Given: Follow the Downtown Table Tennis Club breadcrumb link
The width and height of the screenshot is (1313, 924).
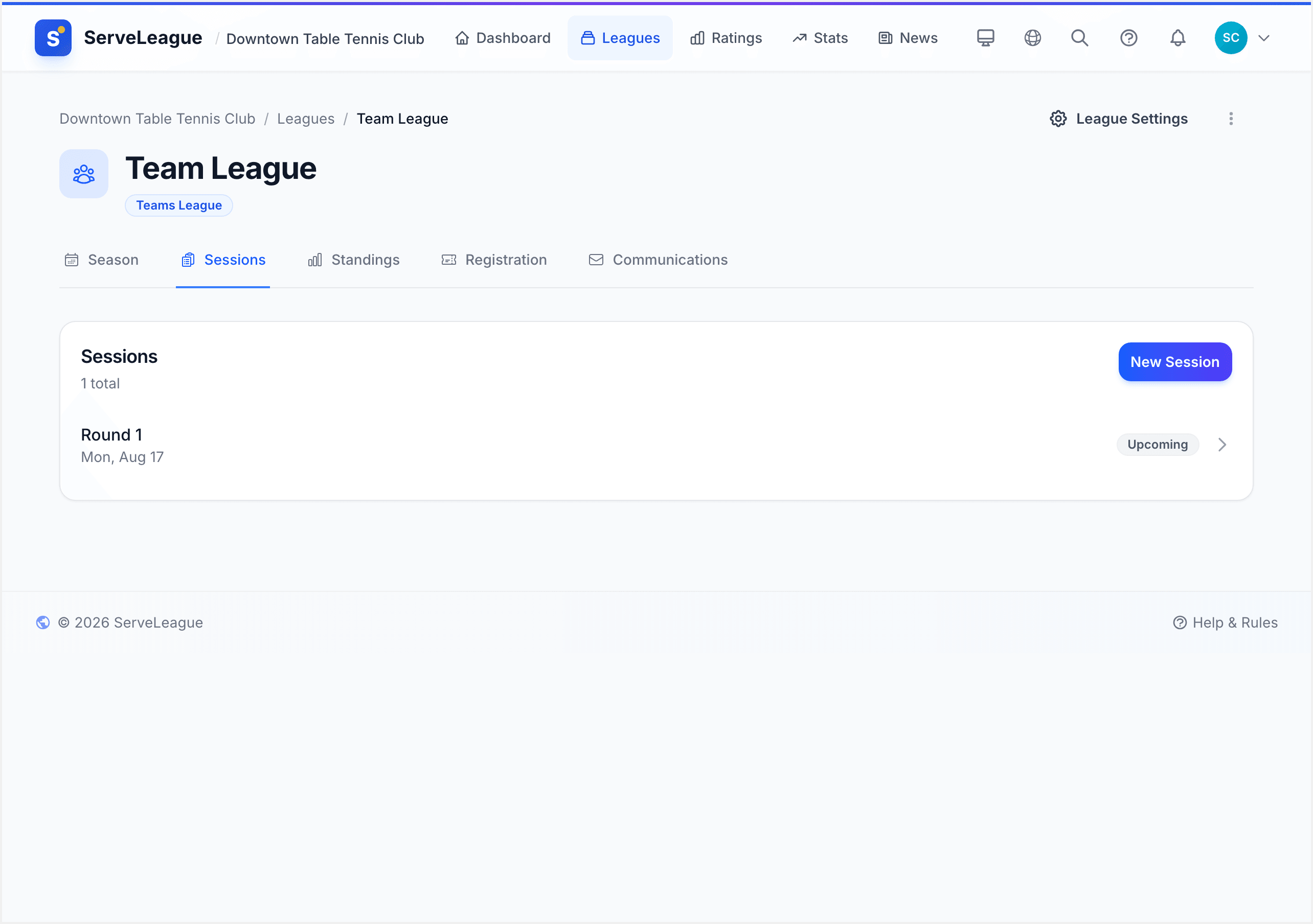Looking at the screenshot, I should tap(157, 119).
